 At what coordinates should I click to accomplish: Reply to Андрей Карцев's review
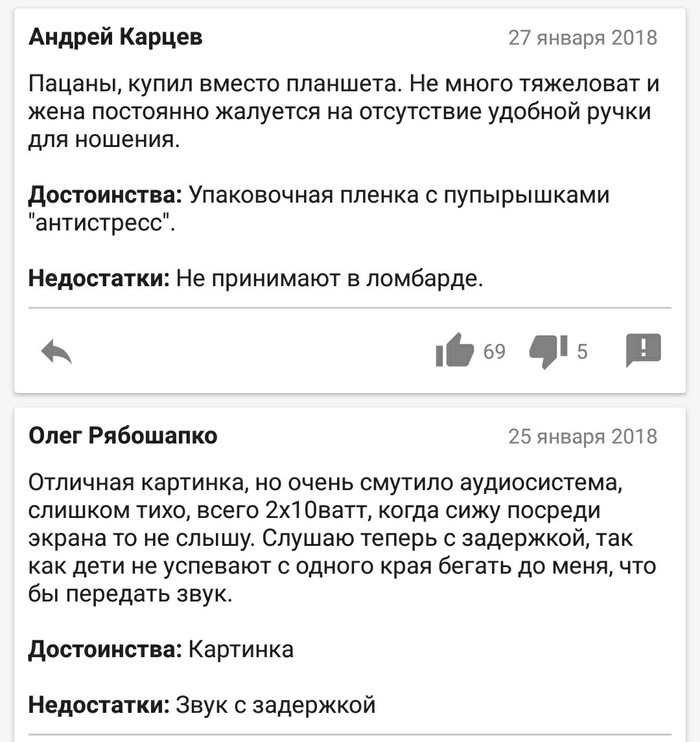(57, 351)
